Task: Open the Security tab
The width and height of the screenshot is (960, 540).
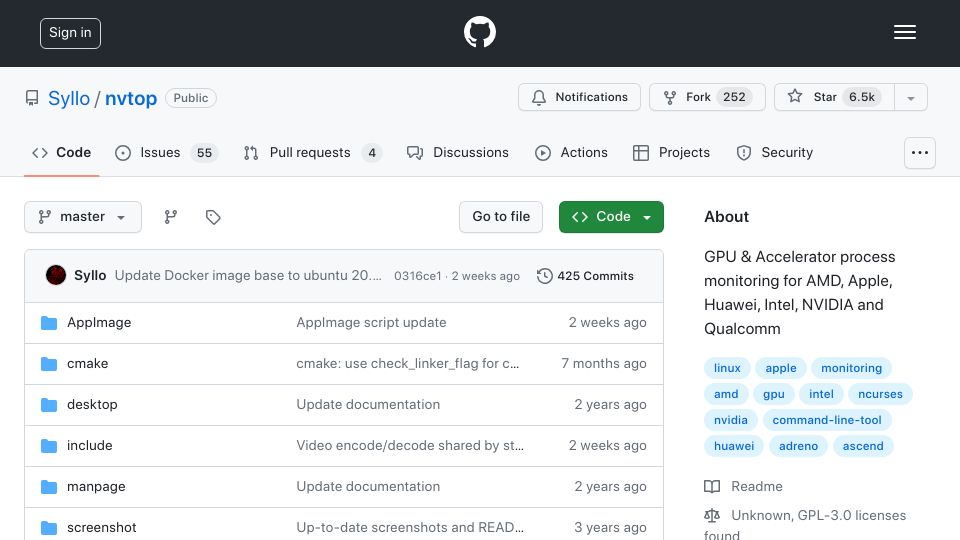Action: click(774, 152)
